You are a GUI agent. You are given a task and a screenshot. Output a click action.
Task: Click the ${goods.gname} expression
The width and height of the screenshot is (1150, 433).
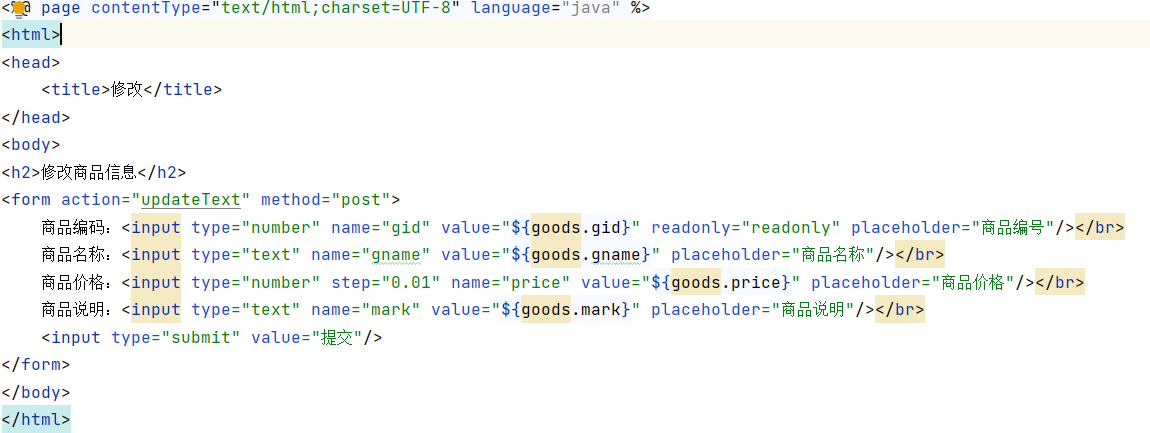pyautogui.click(x=582, y=255)
